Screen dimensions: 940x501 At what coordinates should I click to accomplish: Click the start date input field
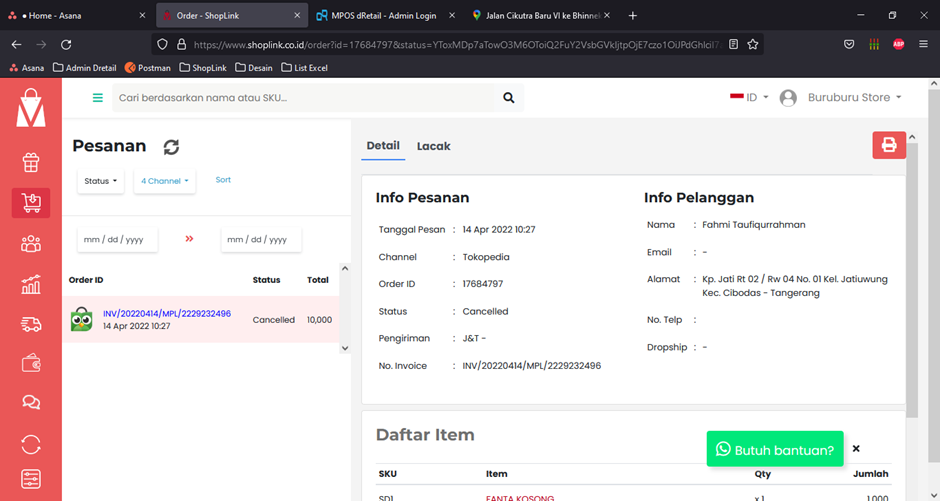click(117, 240)
